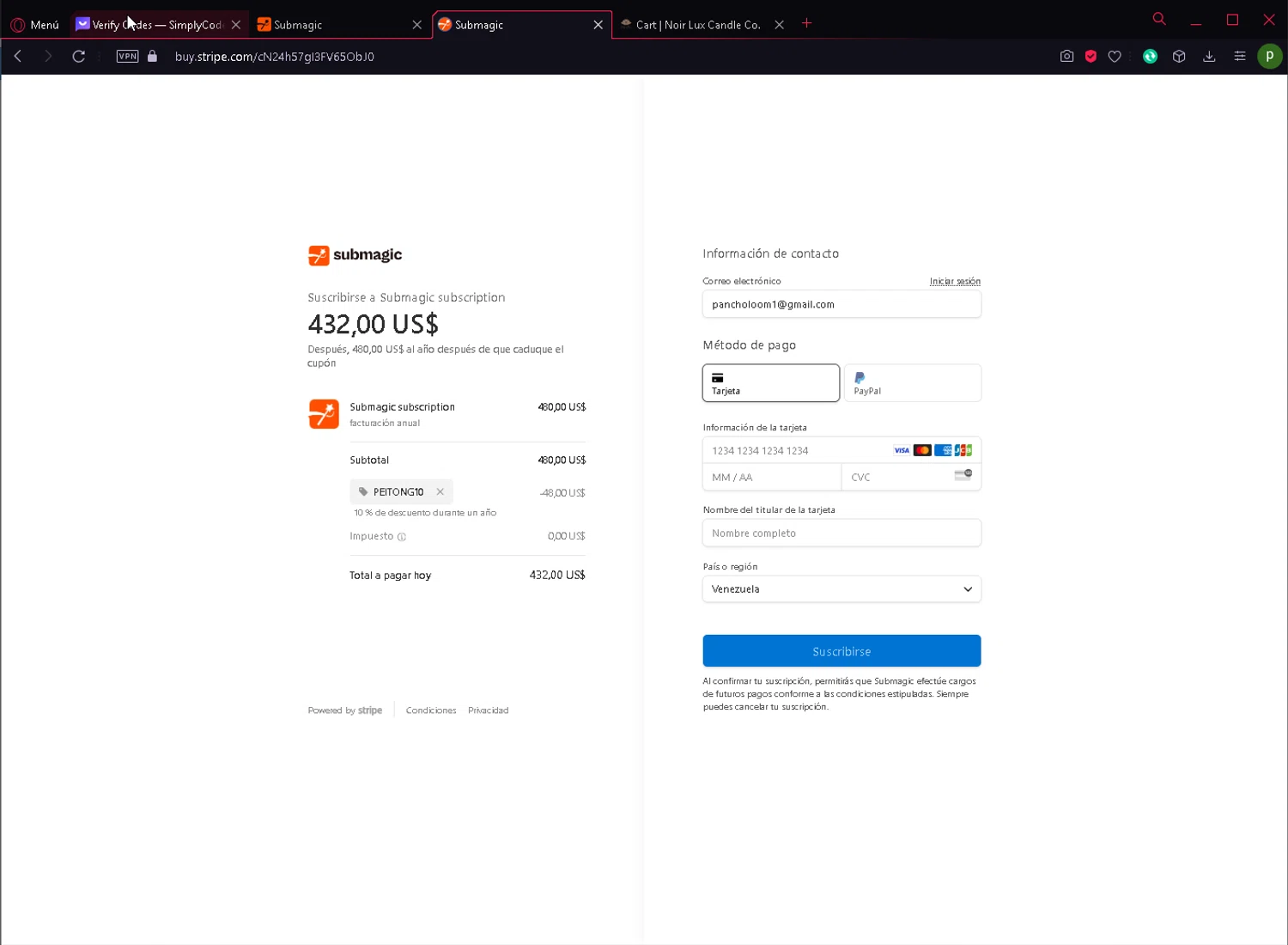Viewport: 1288px width, 945px height.
Task: Open the tab search magnifier icon
Action: (x=1159, y=19)
